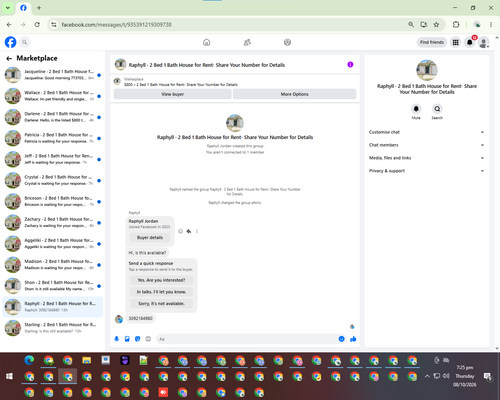The width and height of the screenshot is (500, 400).
Task: Search in conversation using magnifier icon
Action: tap(437, 109)
